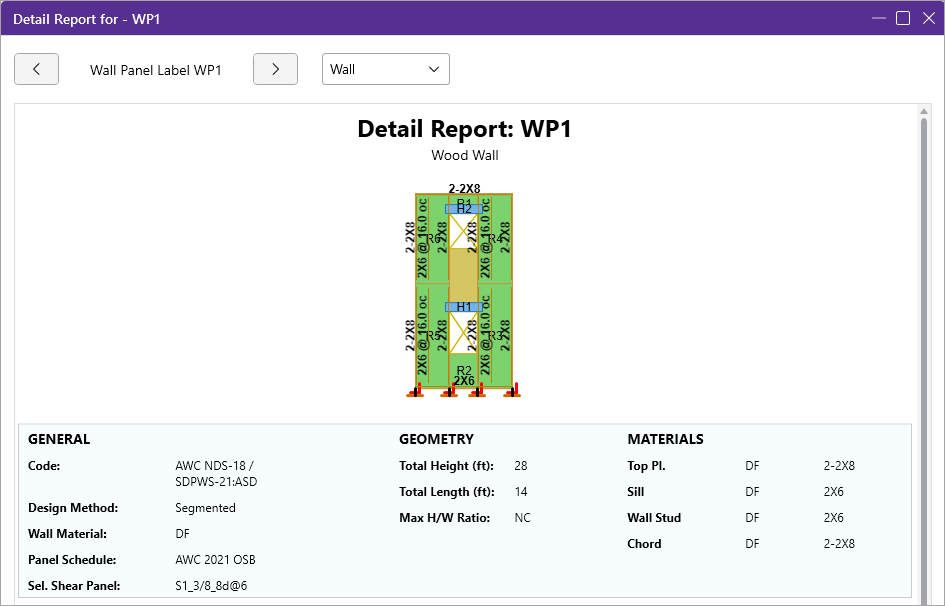The image size is (945, 606).
Task: Click the lower opening X-marked region
Action: (x=463, y=333)
